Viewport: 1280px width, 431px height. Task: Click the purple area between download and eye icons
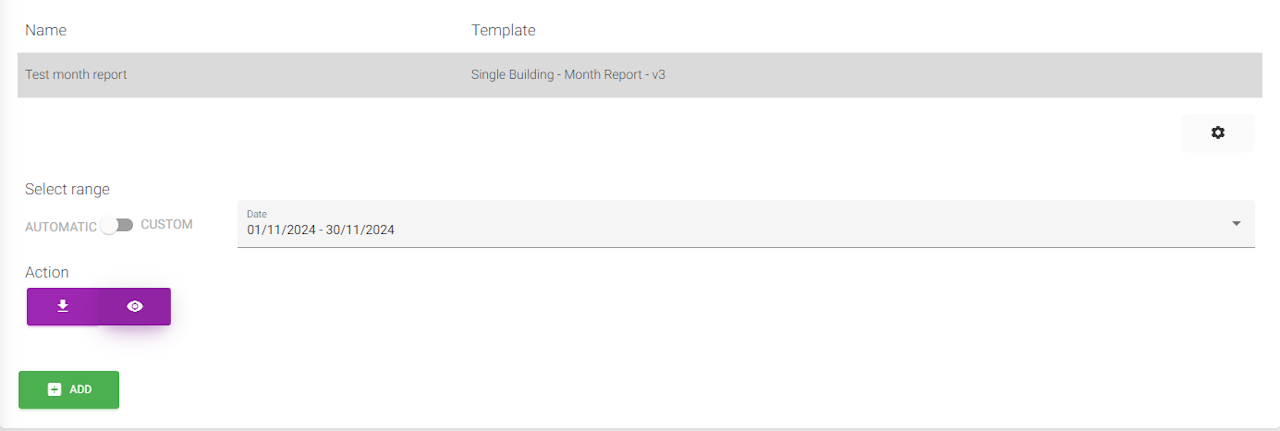98,306
